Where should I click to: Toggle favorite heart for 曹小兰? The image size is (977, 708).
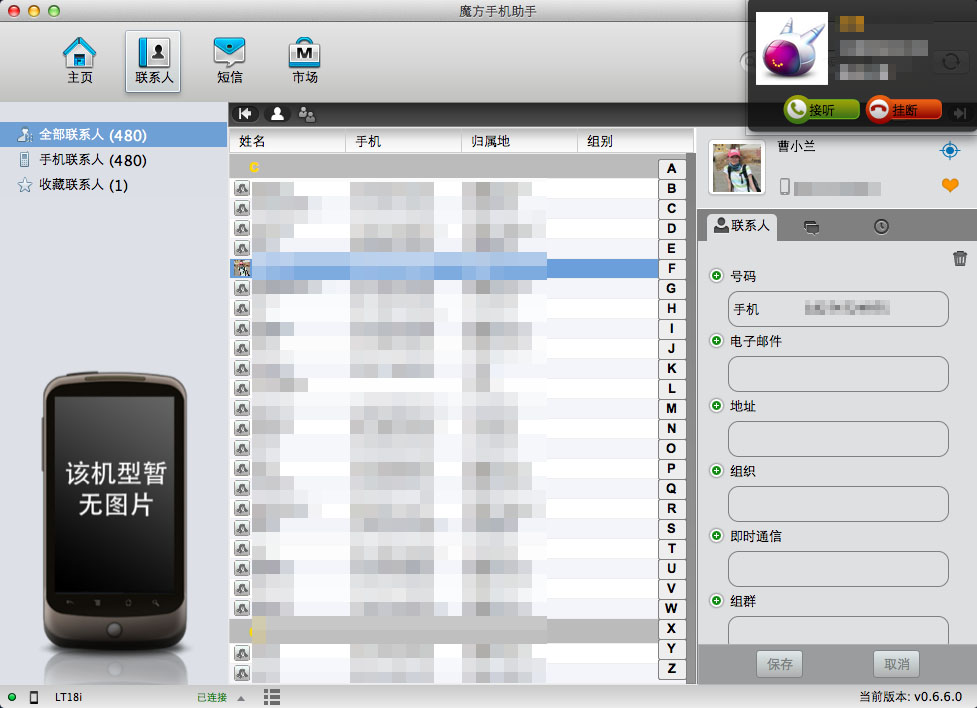tap(949, 185)
